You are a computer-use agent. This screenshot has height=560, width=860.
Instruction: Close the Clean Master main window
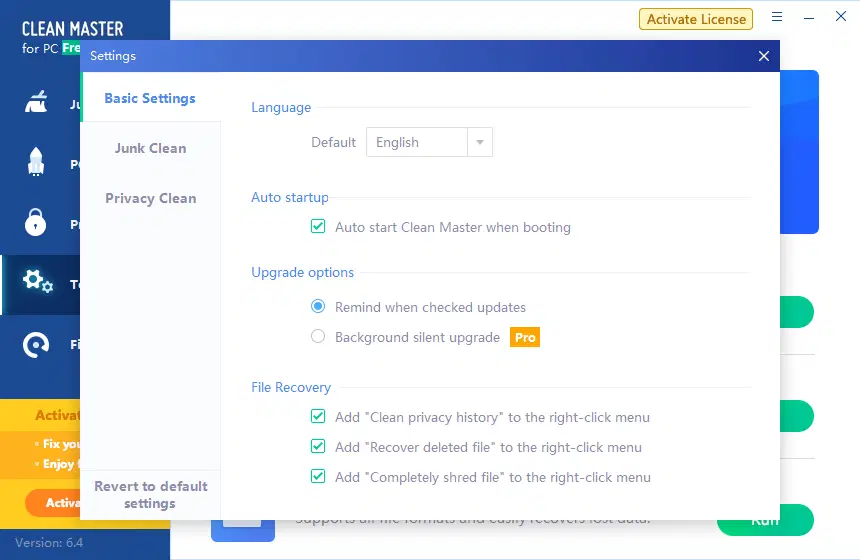tap(841, 16)
